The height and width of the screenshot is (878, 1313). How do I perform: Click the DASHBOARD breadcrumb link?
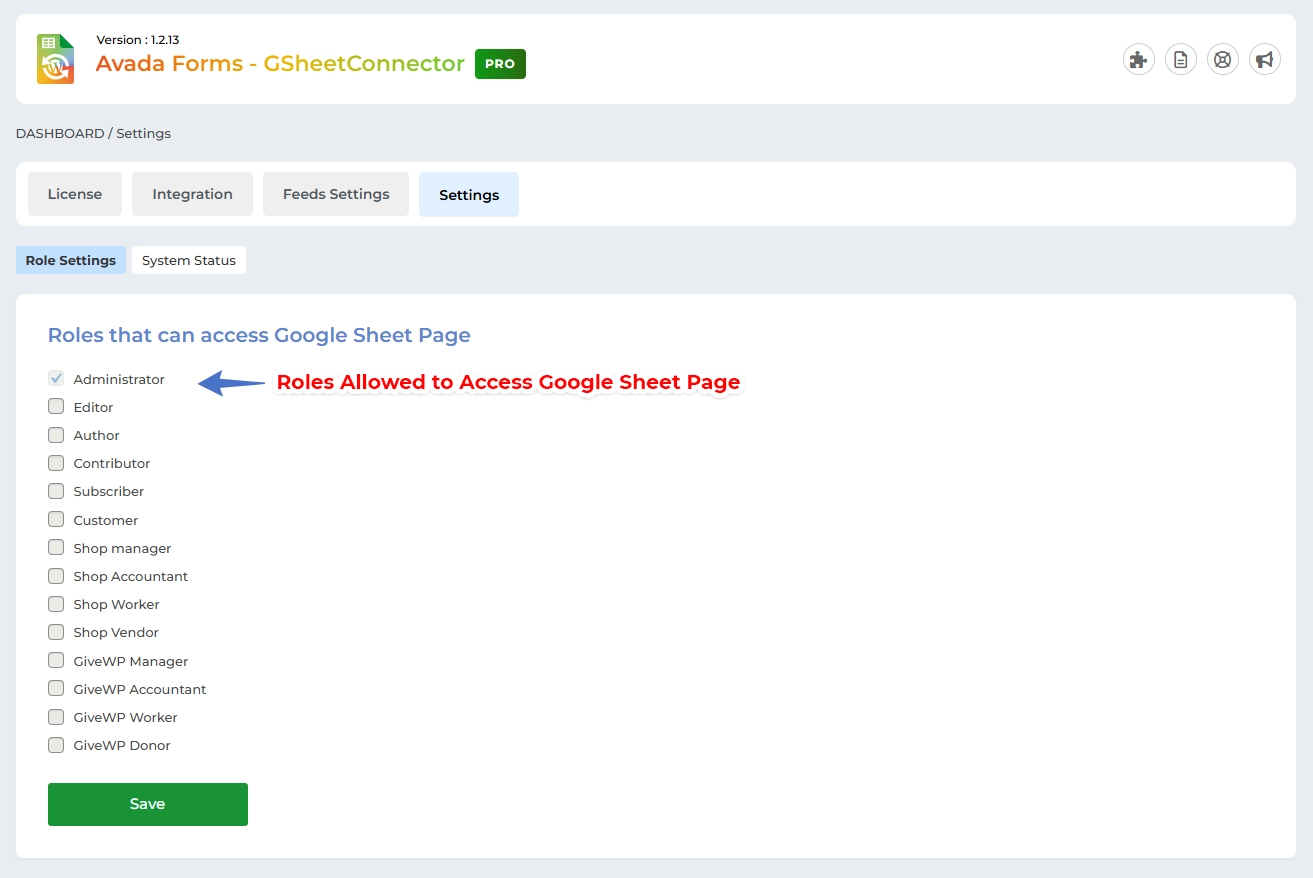pyautogui.click(x=60, y=133)
